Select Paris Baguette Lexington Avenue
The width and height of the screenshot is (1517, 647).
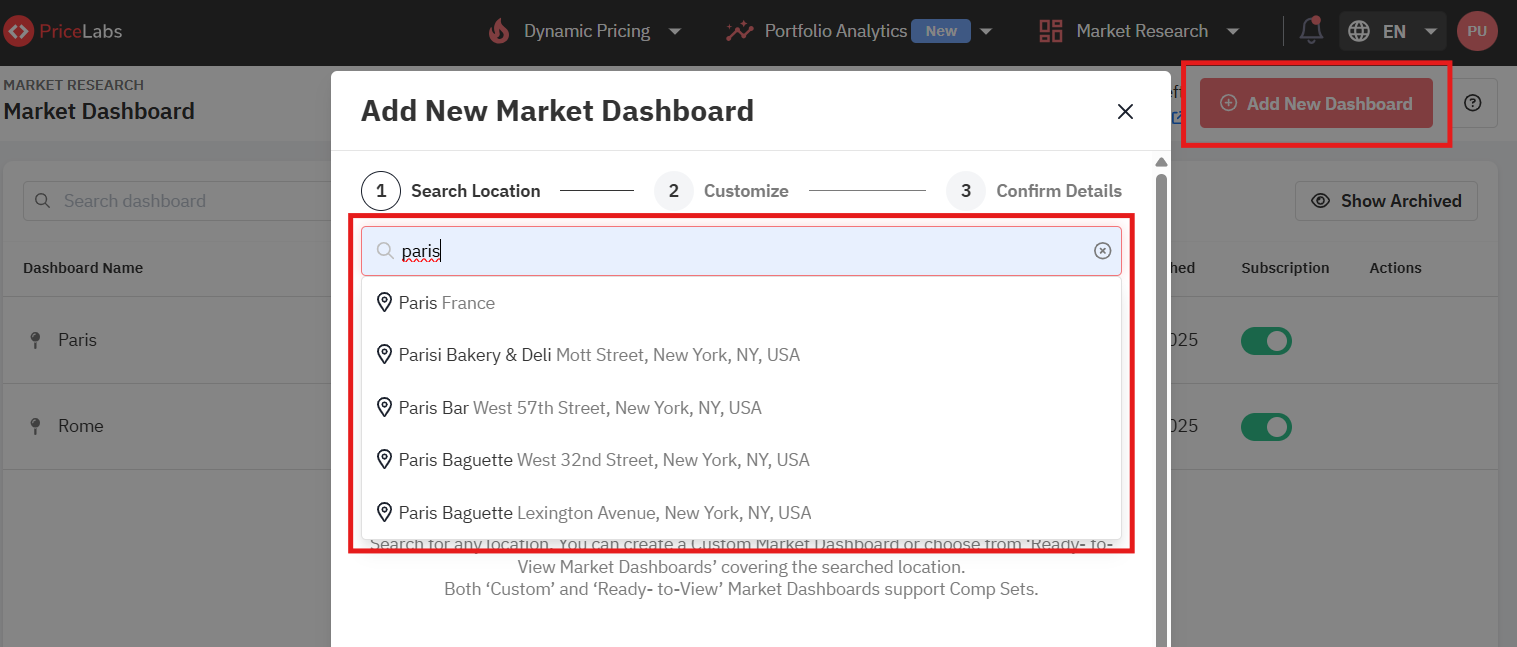tap(741, 512)
